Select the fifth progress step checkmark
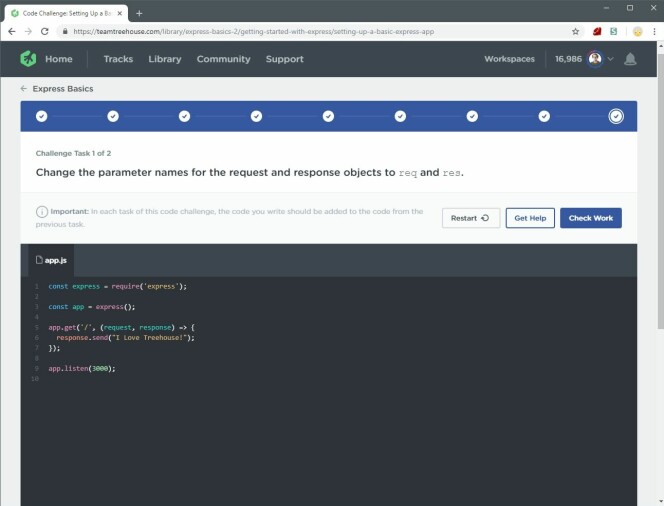Image resolution: width=664 pixels, height=506 pixels. 328,116
